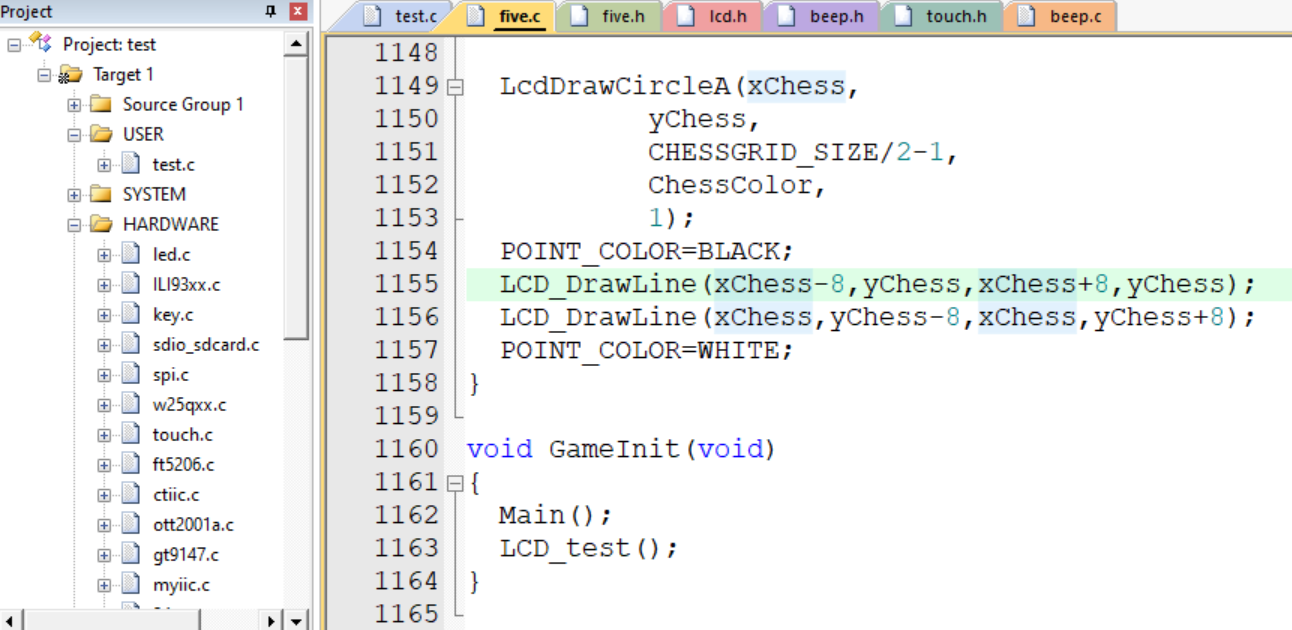
Task: Click the LCD_test(); call in code
Action: point(589,548)
